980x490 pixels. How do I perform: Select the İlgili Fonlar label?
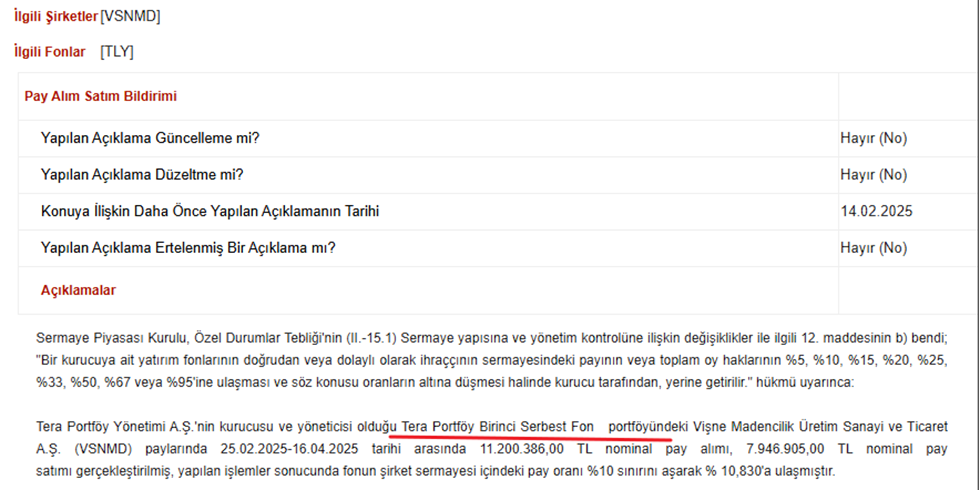49,52
